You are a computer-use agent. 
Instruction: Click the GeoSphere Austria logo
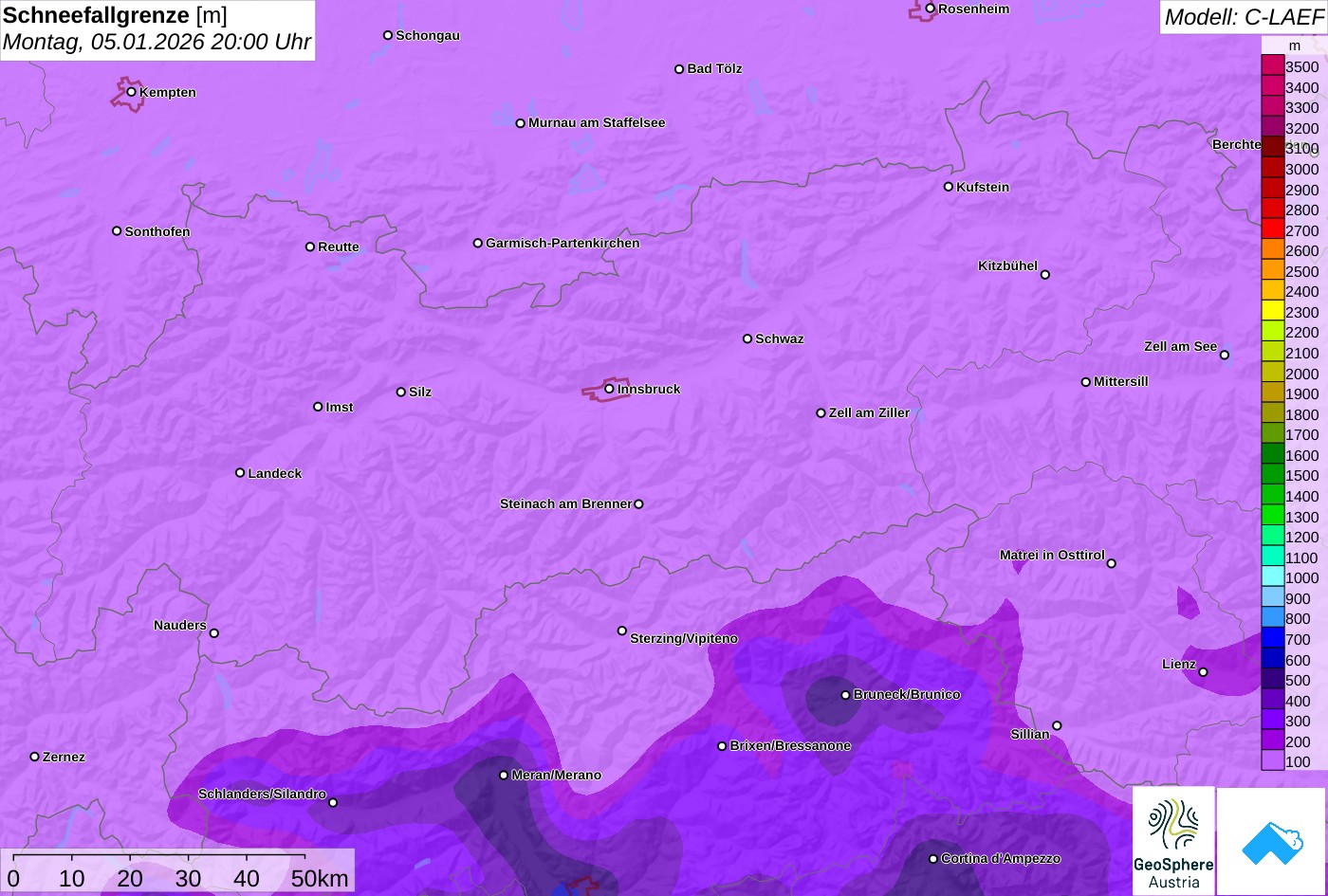[1173, 842]
